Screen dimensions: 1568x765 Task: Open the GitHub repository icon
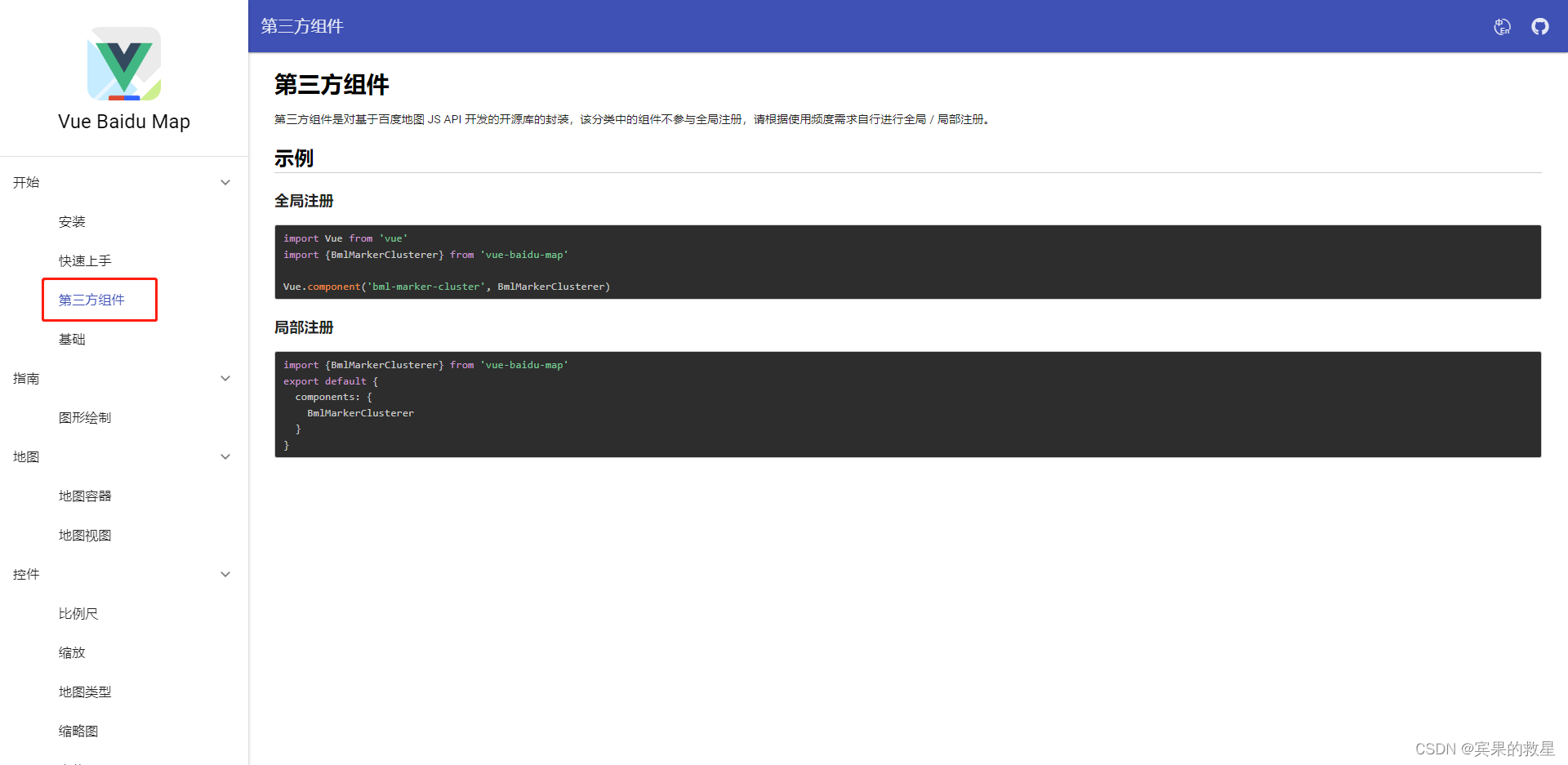[1540, 26]
